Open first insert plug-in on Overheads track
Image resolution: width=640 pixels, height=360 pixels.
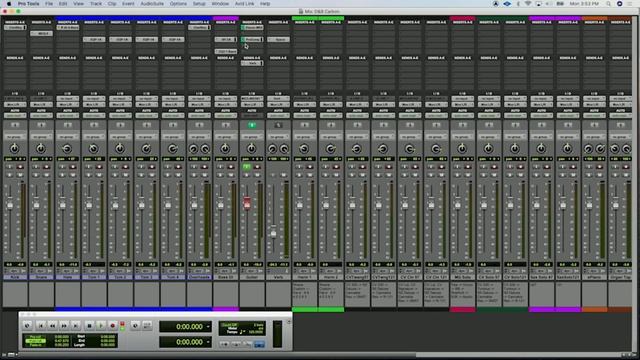click(x=199, y=27)
